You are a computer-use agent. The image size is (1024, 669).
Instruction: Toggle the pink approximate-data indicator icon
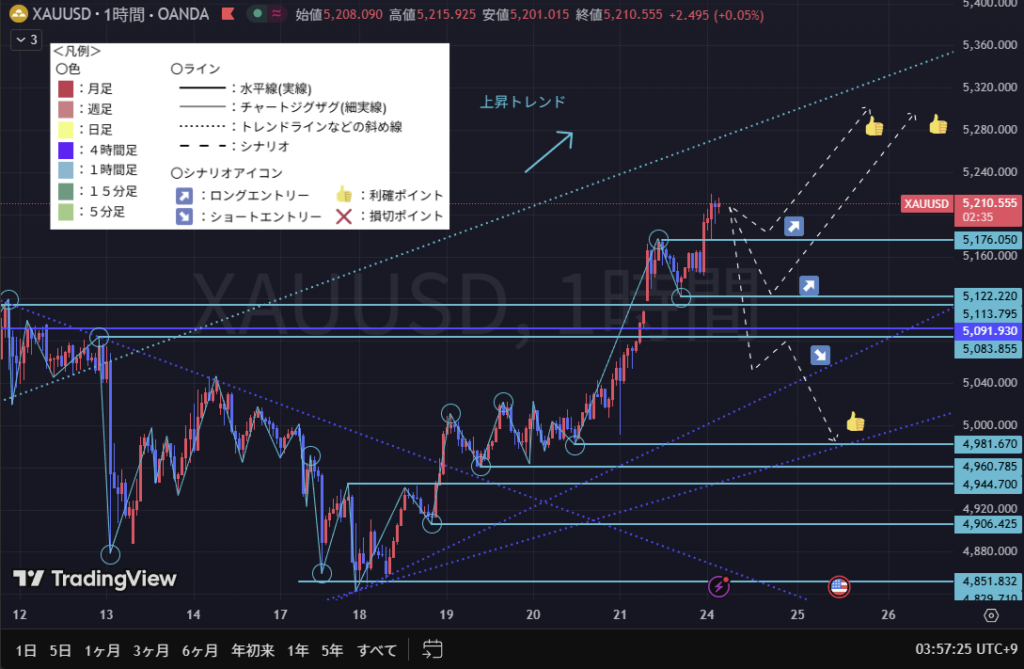tap(277, 15)
